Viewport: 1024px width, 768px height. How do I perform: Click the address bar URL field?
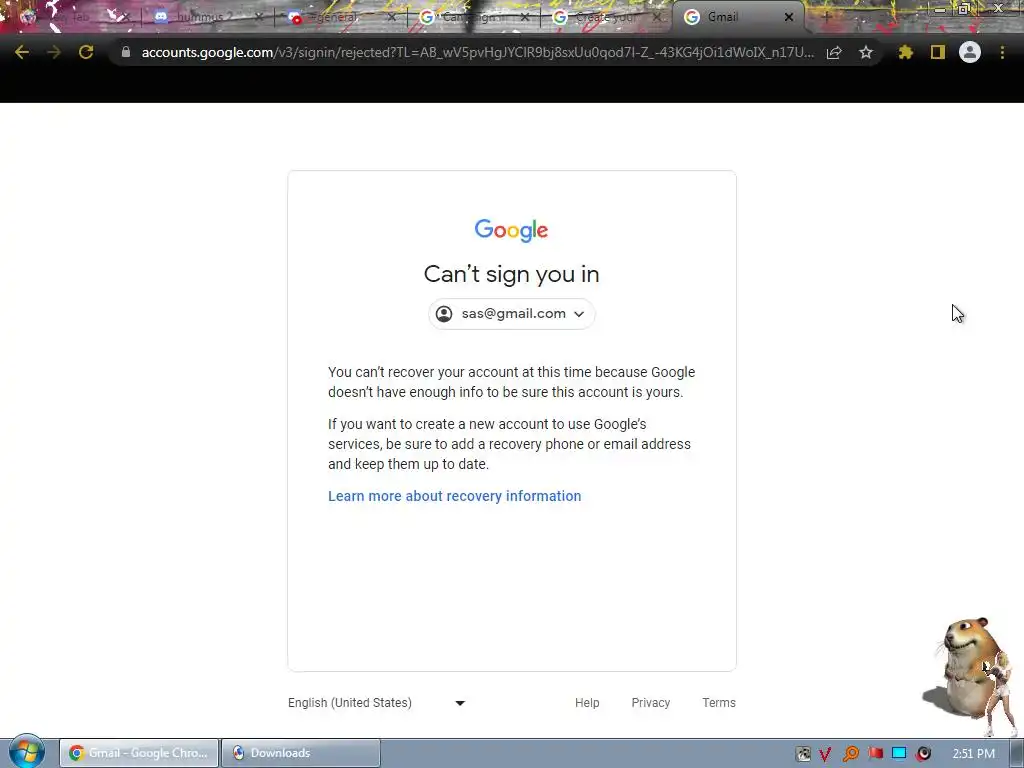tap(477, 52)
